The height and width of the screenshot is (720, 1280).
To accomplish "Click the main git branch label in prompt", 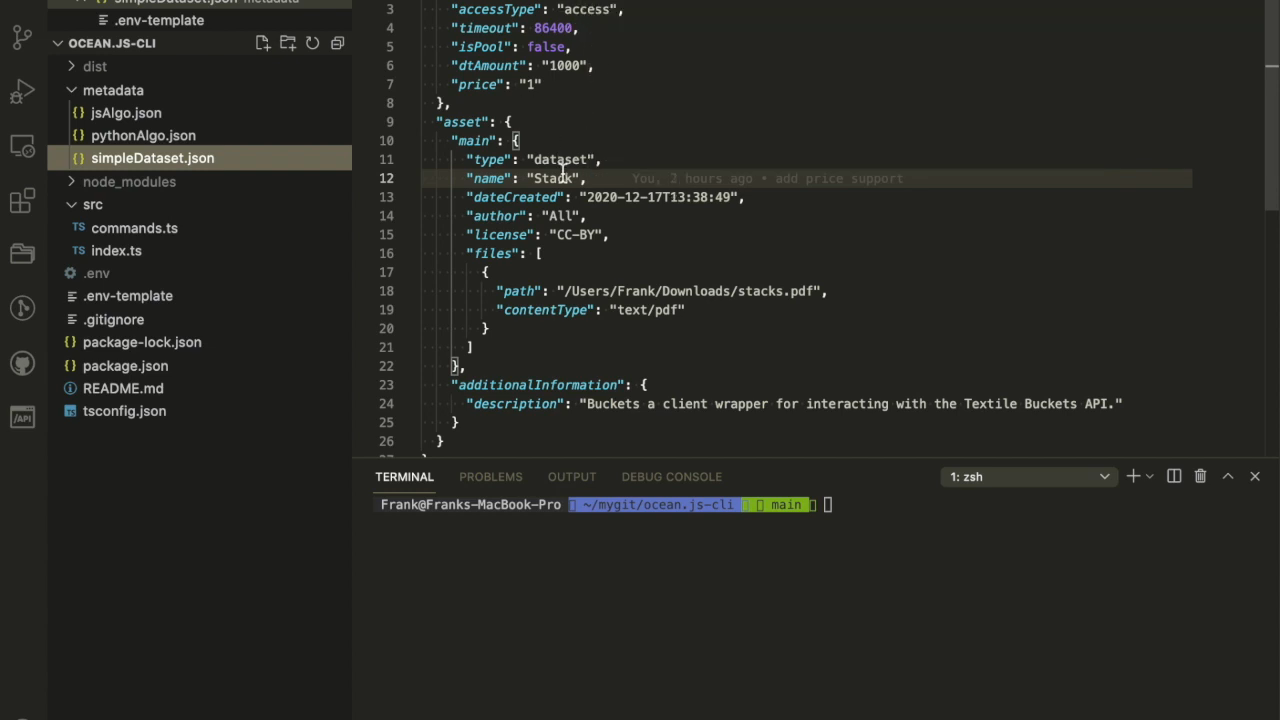I will [x=785, y=505].
